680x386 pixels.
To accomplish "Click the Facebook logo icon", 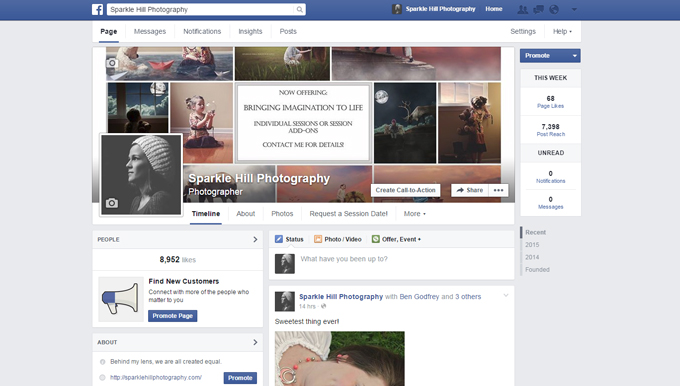I will (x=98, y=10).
